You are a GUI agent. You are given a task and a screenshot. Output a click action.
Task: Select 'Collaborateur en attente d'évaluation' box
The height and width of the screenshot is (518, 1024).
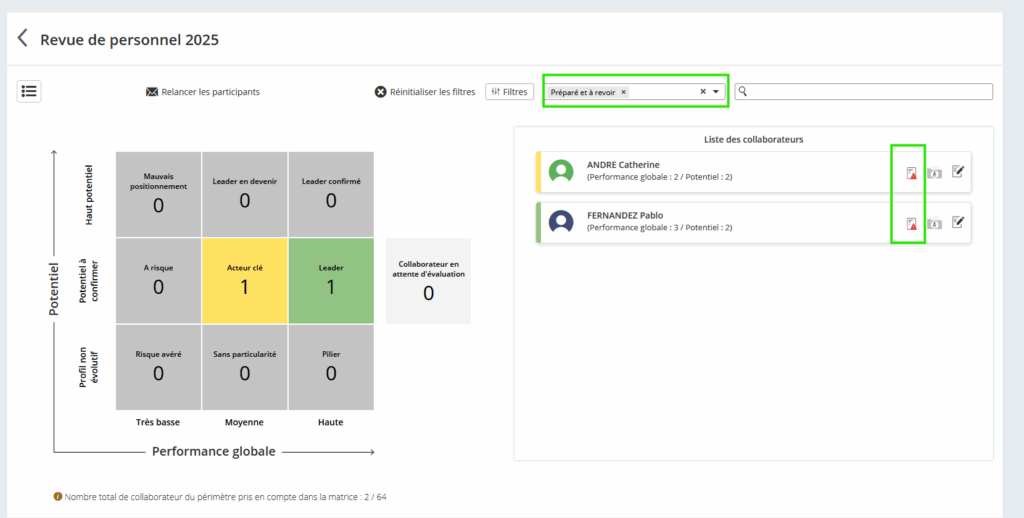tap(428, 281)
